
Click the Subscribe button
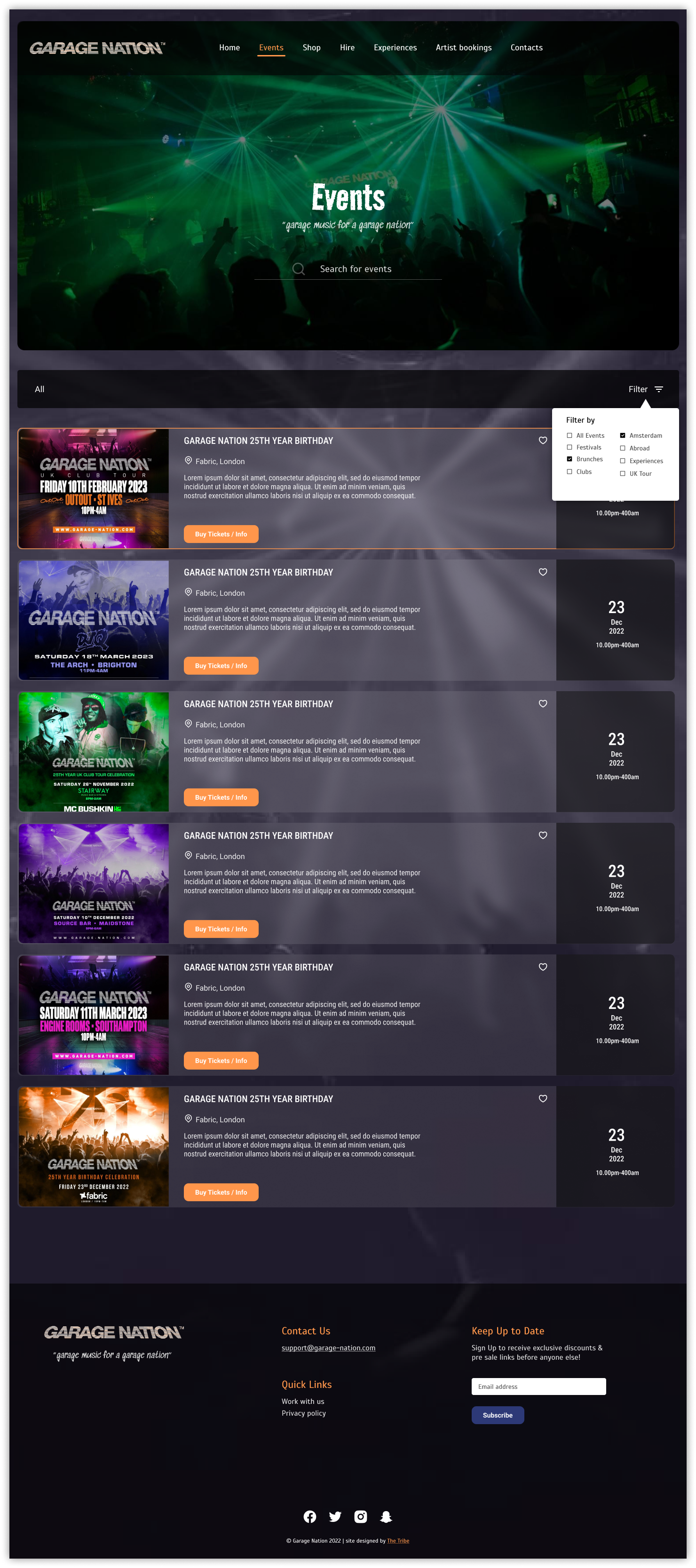coord(498,1415)
